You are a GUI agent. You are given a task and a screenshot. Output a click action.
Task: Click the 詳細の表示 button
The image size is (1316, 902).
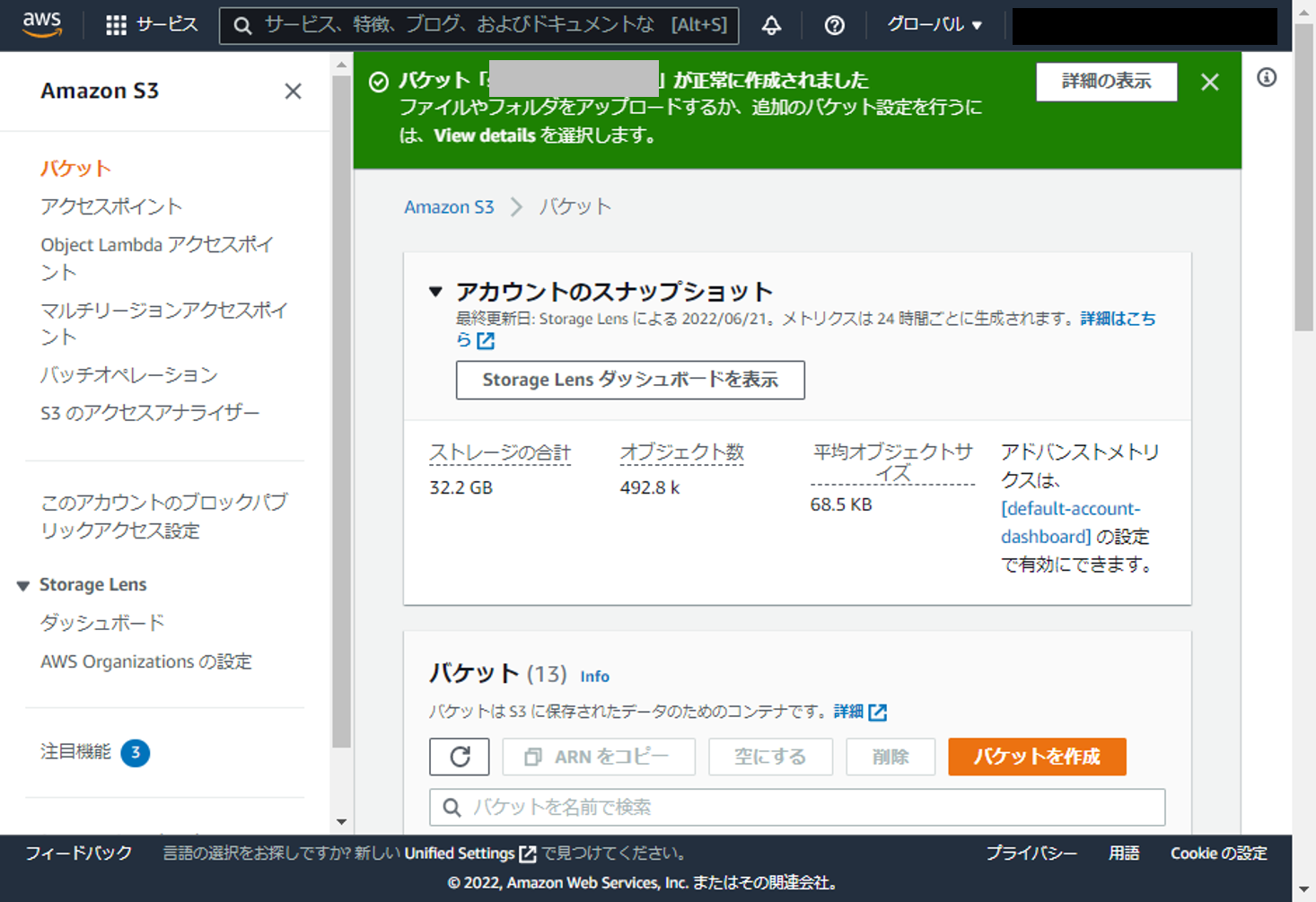point(1106,82)
